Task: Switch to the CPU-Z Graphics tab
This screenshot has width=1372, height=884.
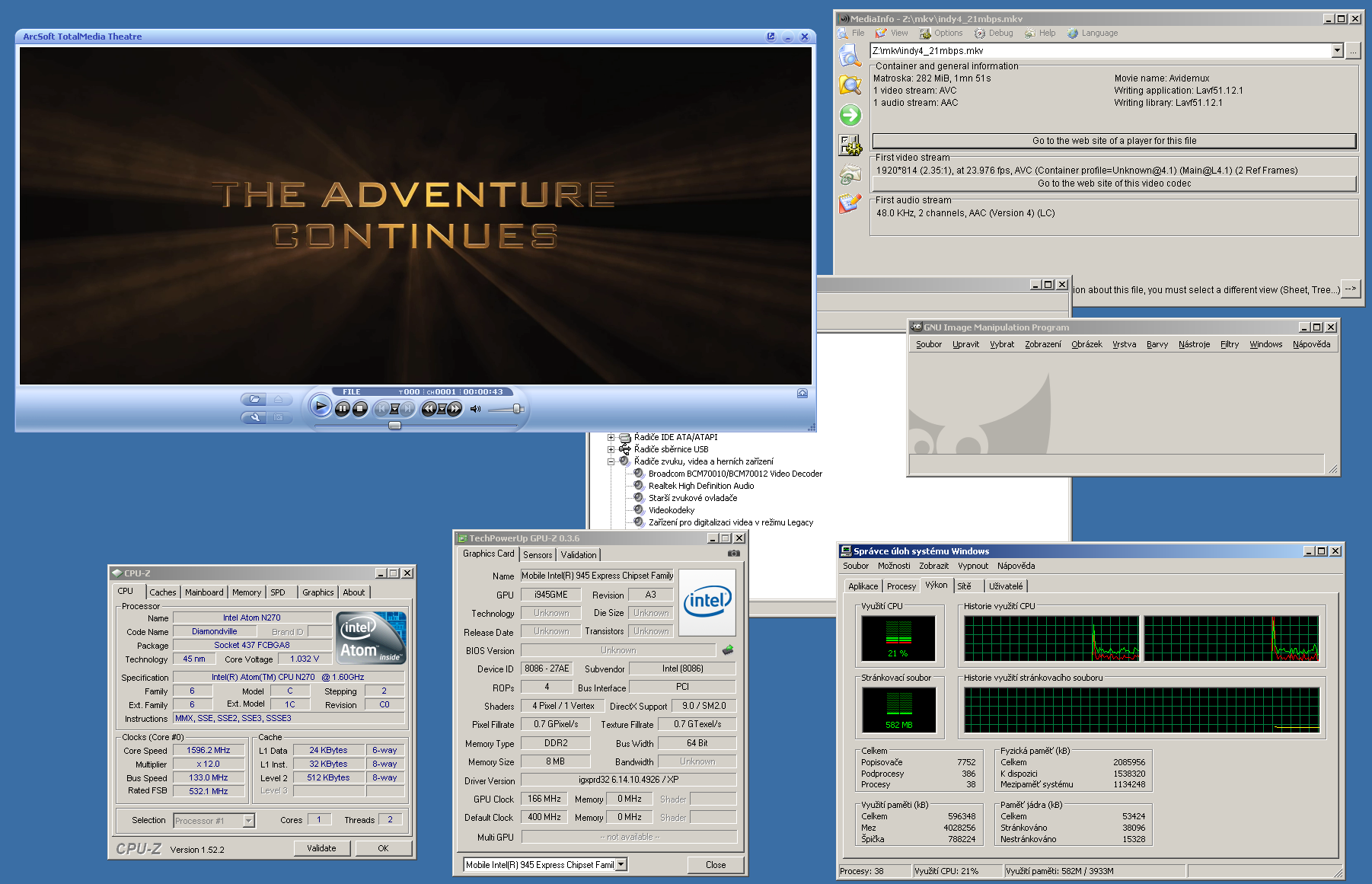Action: click(x=317, y=592)
